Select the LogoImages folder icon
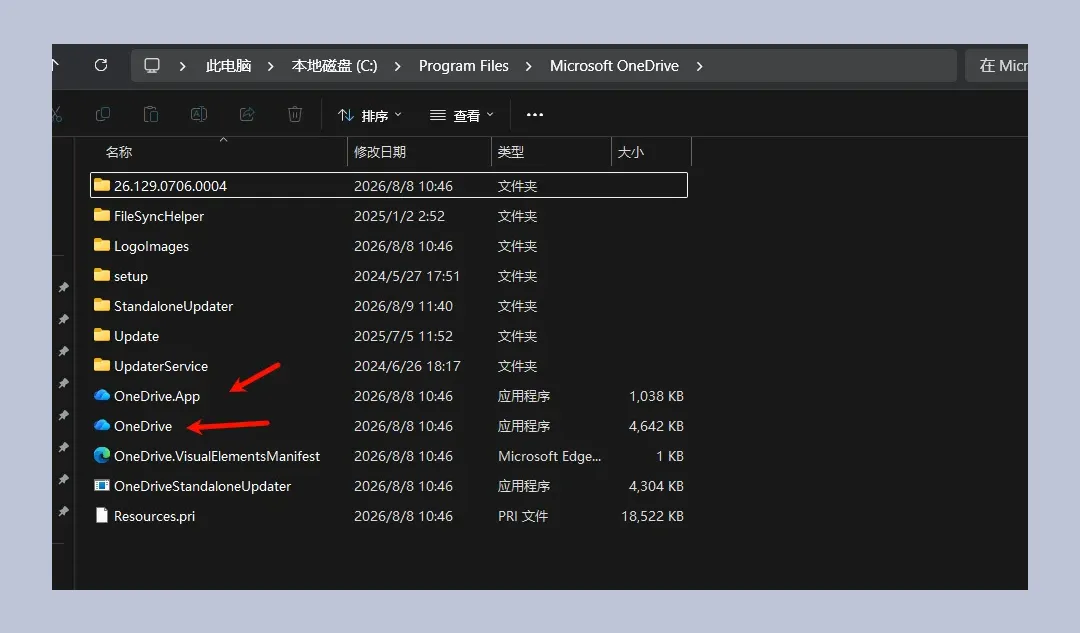This screenshot has height=633, width=1080. pos(102,245)
